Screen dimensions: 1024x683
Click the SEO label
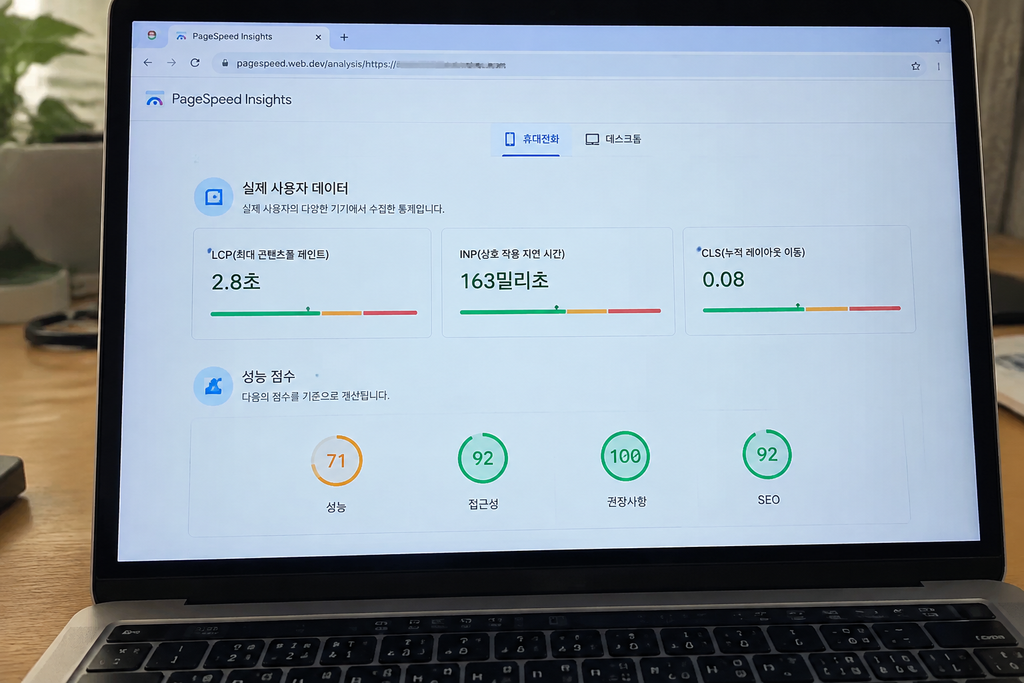pyautogui.click(x=769, y=500)
